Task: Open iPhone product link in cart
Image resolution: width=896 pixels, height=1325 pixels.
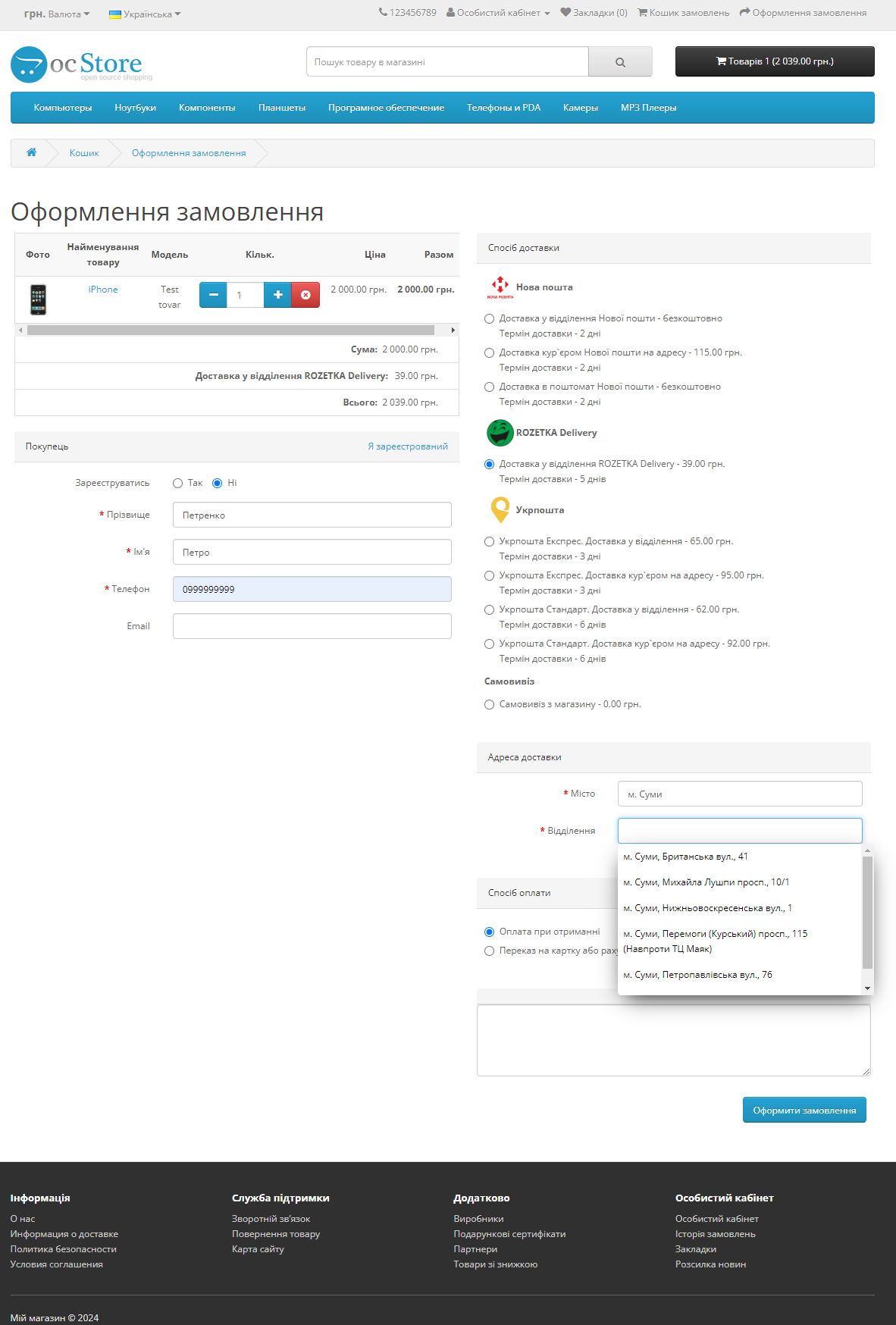Action: pos(103,290)
